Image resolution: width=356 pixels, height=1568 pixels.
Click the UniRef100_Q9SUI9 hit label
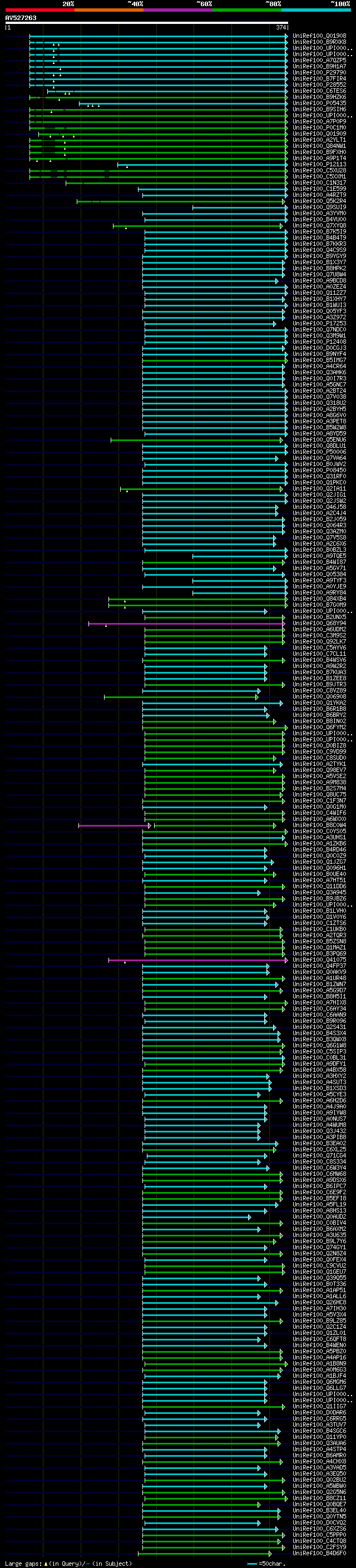coord(319,207)
